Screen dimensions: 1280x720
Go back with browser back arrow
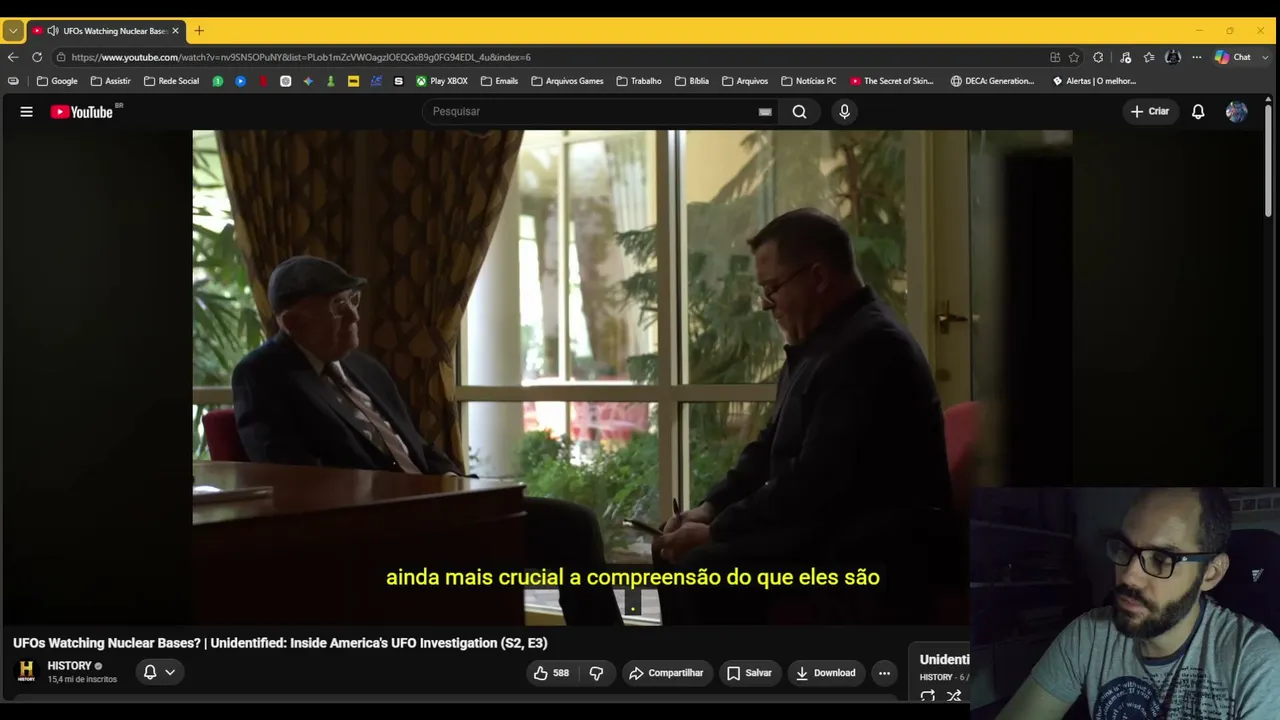[x=13, y=57]
